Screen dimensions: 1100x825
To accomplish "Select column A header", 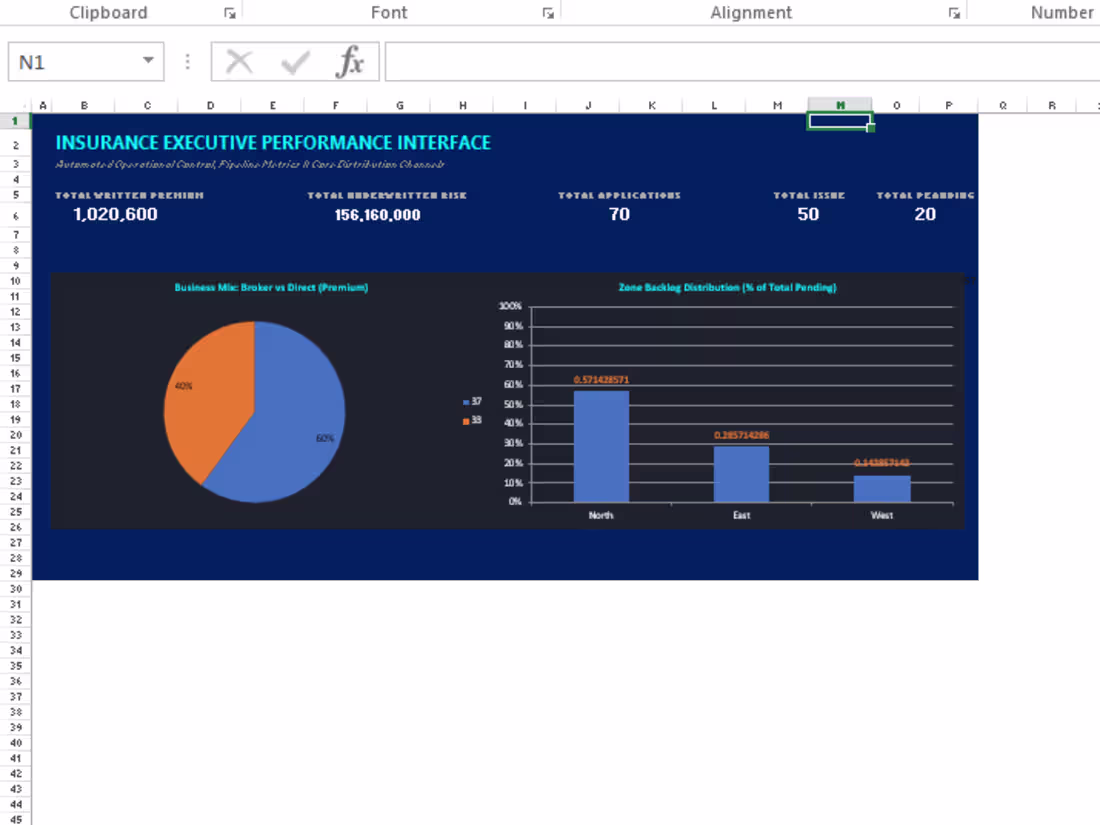I will [x=43, y=105].
